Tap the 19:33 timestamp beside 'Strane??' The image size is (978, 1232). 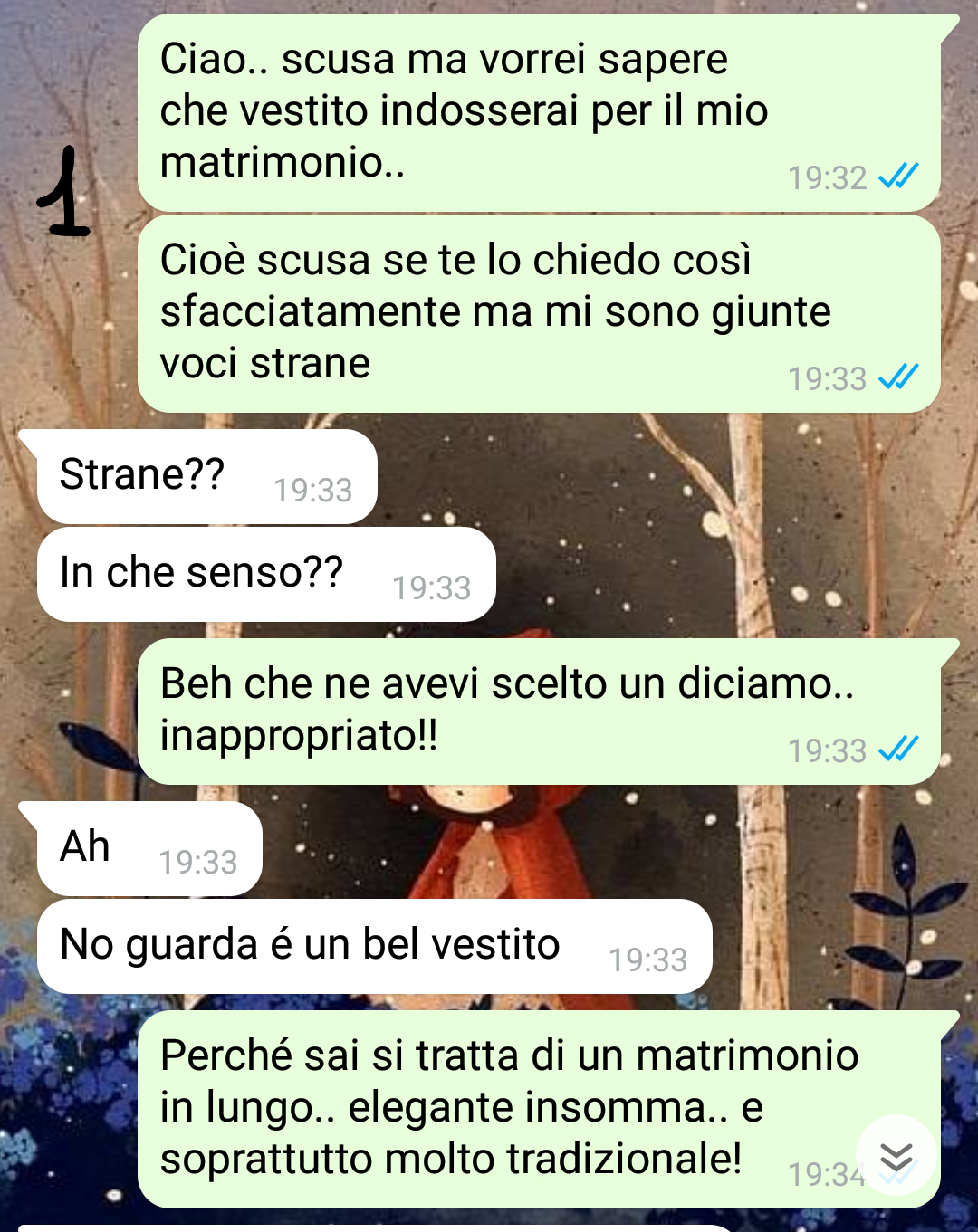[x=312, y=490]
